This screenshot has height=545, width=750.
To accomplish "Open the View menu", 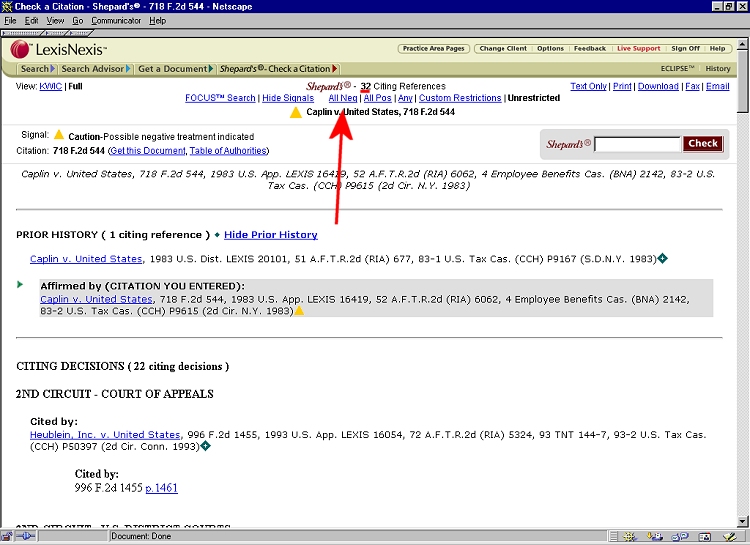I will pos(55,21).
